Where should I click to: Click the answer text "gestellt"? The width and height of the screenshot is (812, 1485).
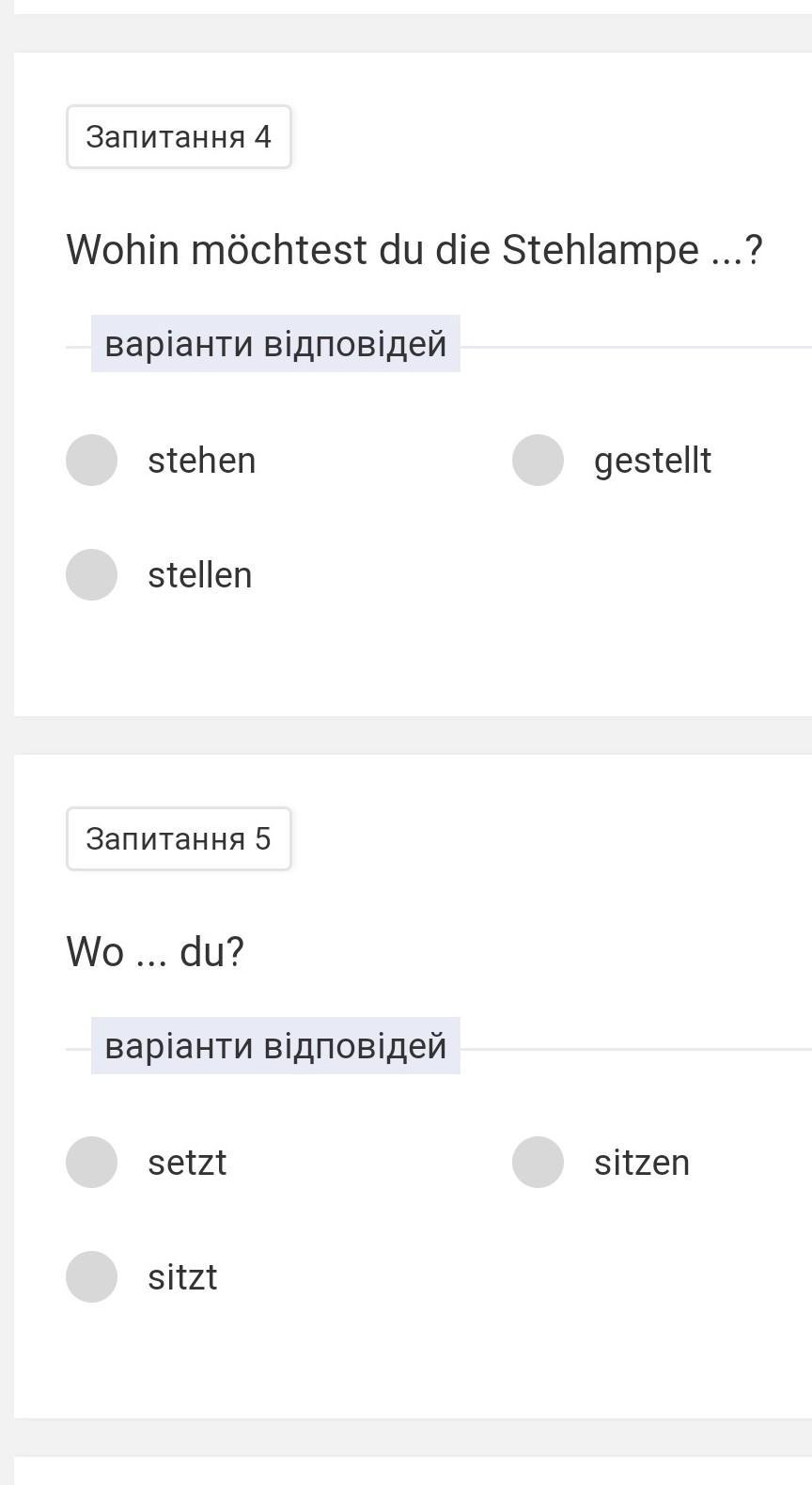point(652,461)
